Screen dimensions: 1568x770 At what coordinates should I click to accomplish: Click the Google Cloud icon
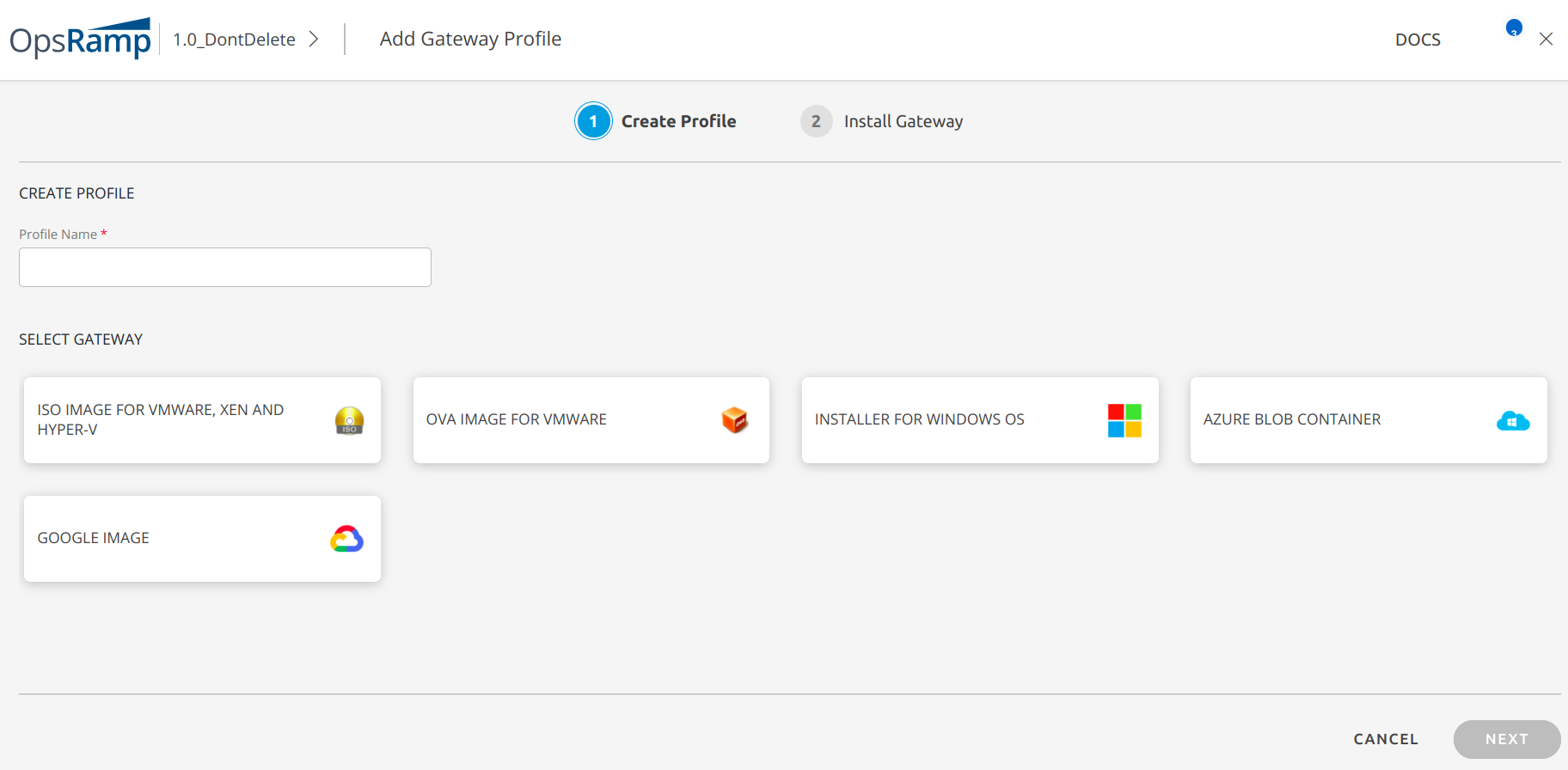[x=347, y=539]
